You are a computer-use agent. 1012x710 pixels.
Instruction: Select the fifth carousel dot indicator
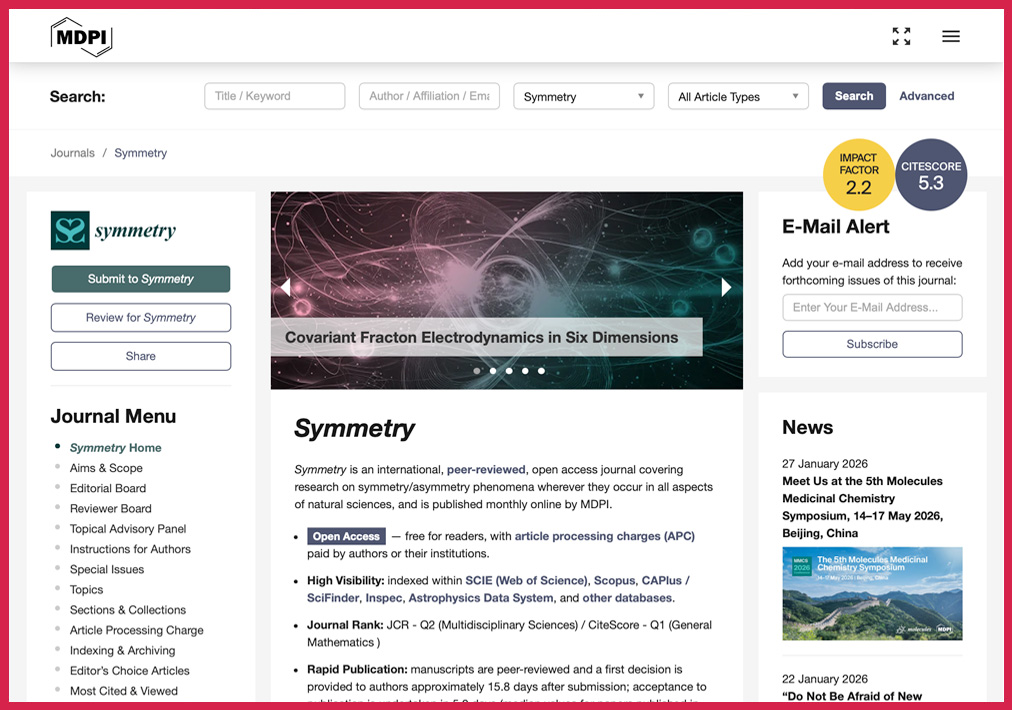click(541, 371)
